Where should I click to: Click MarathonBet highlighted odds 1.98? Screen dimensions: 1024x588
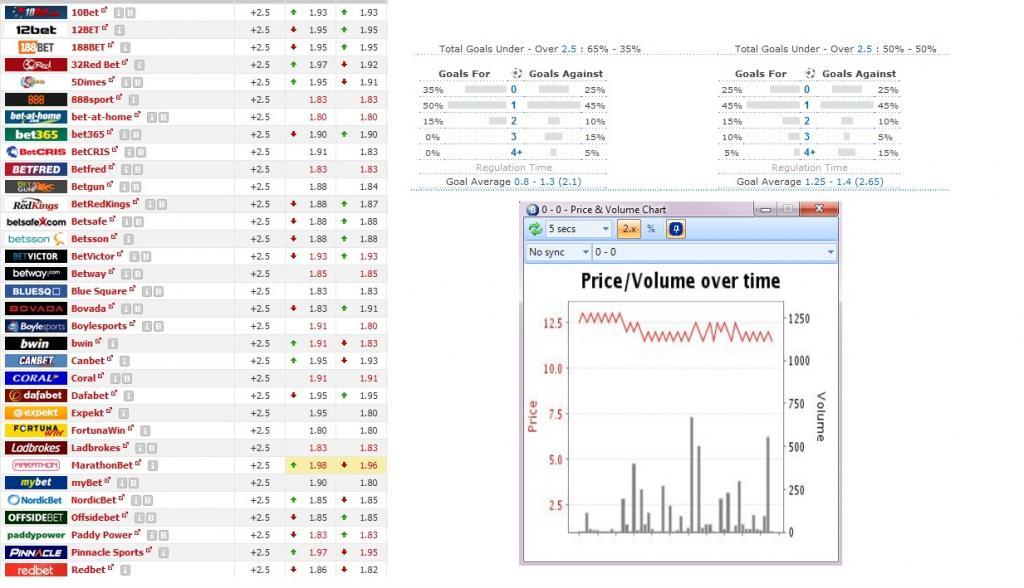pyautogui.click(x=318, y=465)
